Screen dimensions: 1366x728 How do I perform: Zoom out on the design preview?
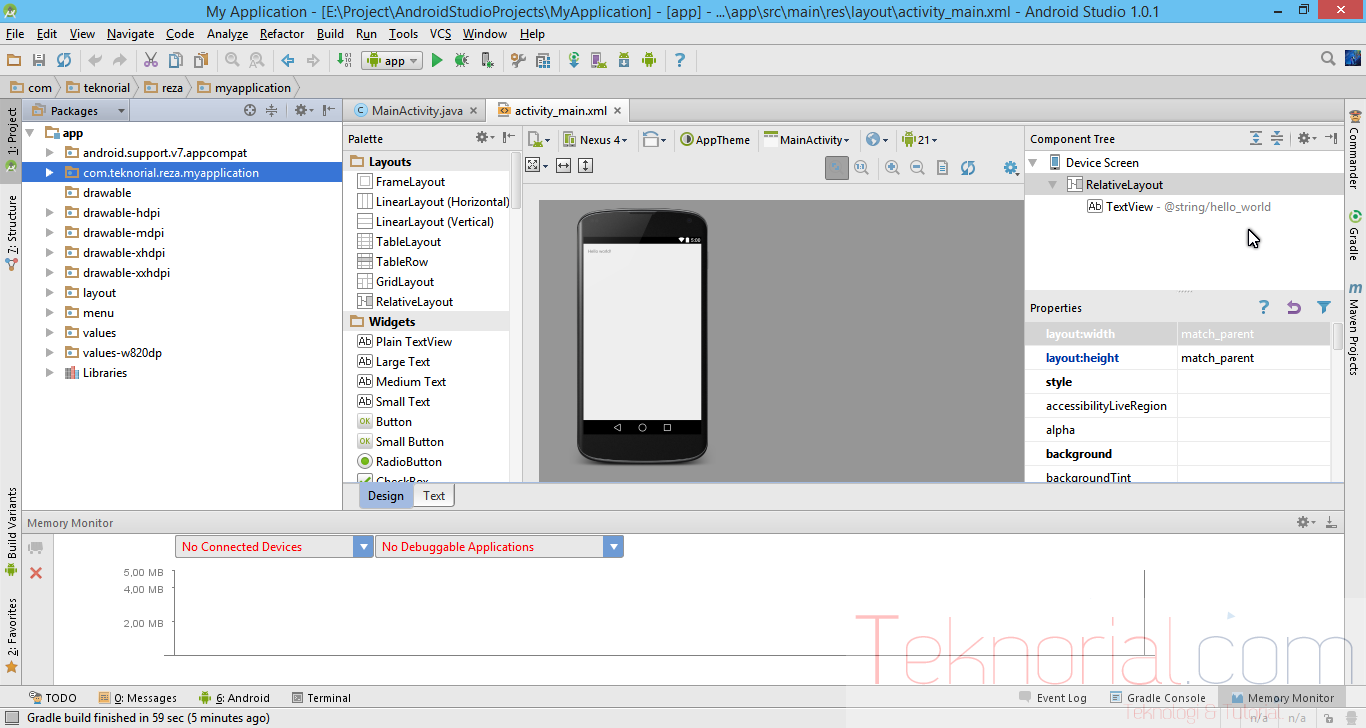(x=917, y=168)
